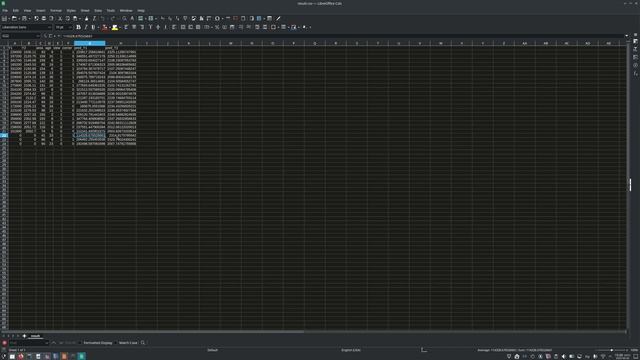This screenshot has width=640, height=360.
Task: Click the Find Previous arrow button
Action: coord(54,343)
